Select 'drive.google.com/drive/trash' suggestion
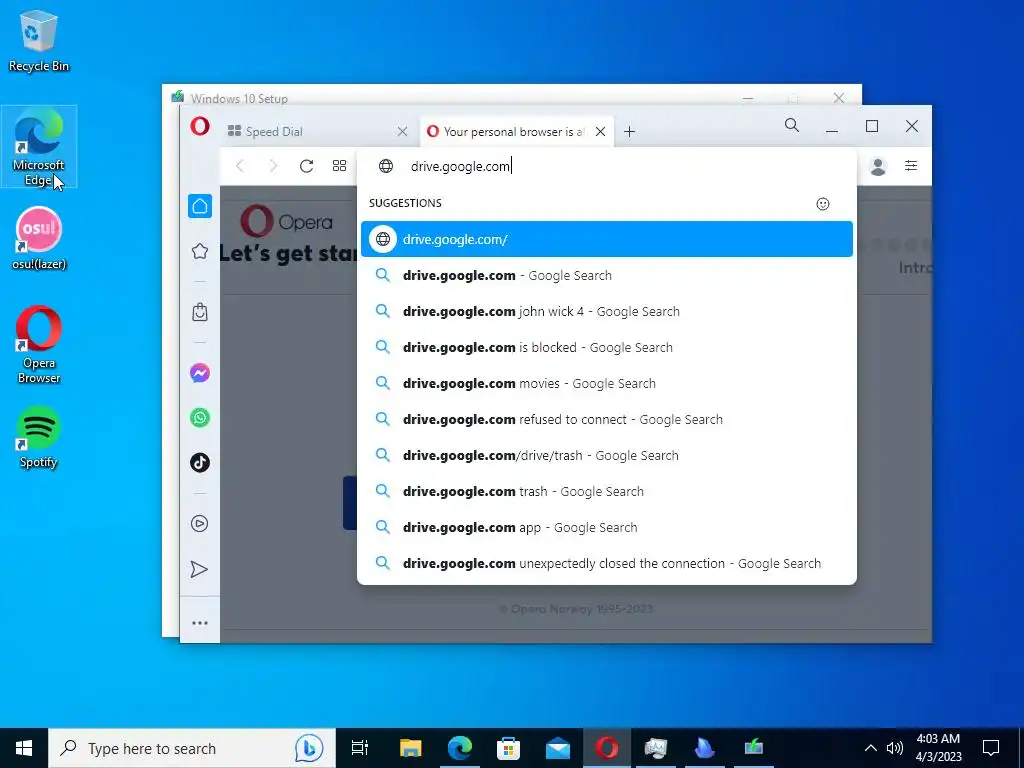Image resolution: width=1024 pixels, height=768 pixels. coord(607,455)
